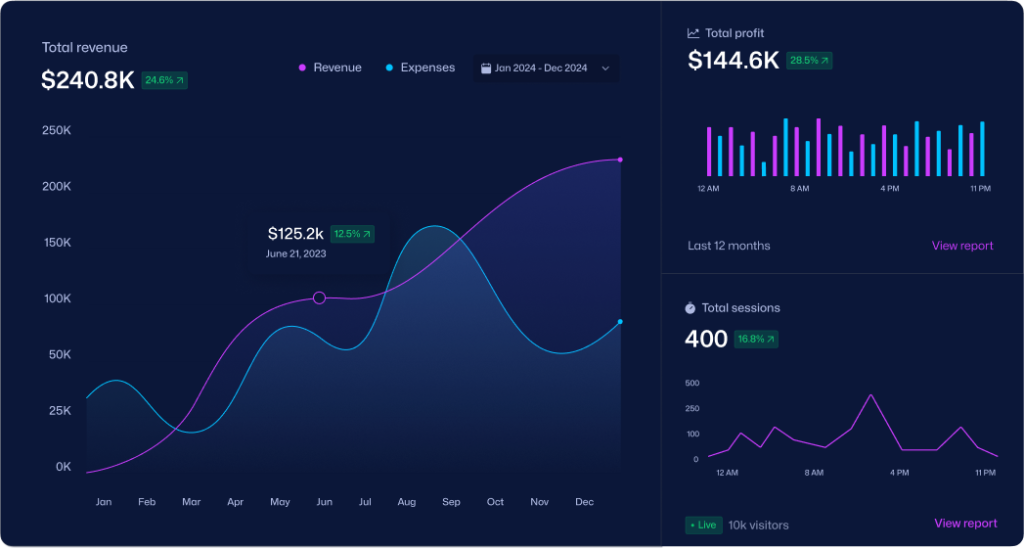Click the Total sessions stopwatch icon
The height and width of the screenshot is (549, 1024).
(690, 308)
